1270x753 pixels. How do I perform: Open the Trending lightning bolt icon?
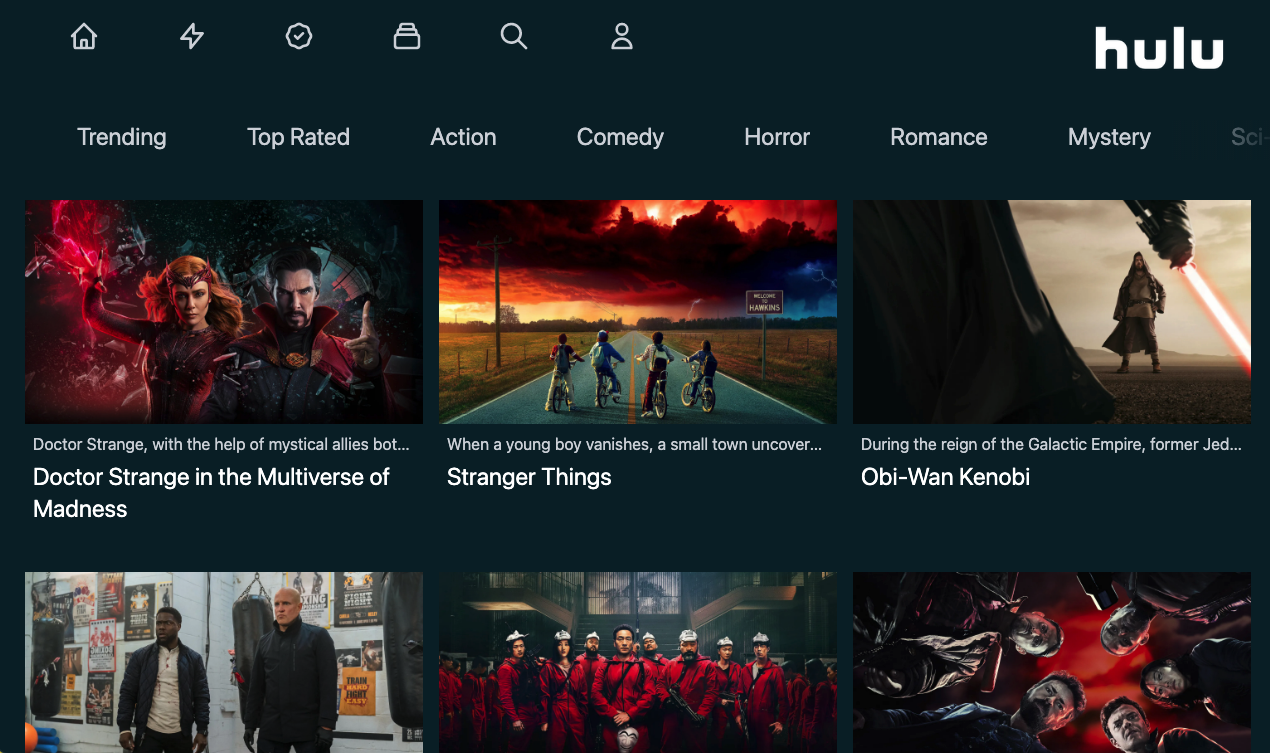[x=192, y=37]
